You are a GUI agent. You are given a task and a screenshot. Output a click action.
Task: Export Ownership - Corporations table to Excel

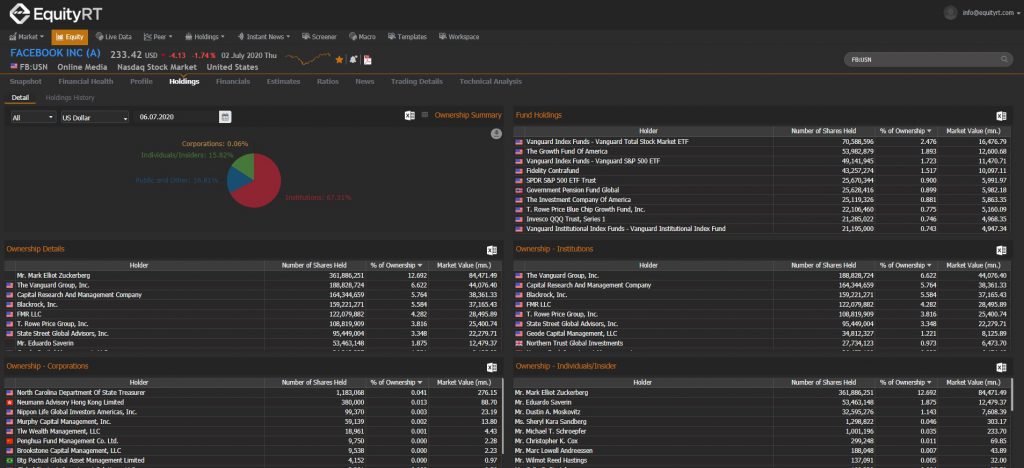492,367
